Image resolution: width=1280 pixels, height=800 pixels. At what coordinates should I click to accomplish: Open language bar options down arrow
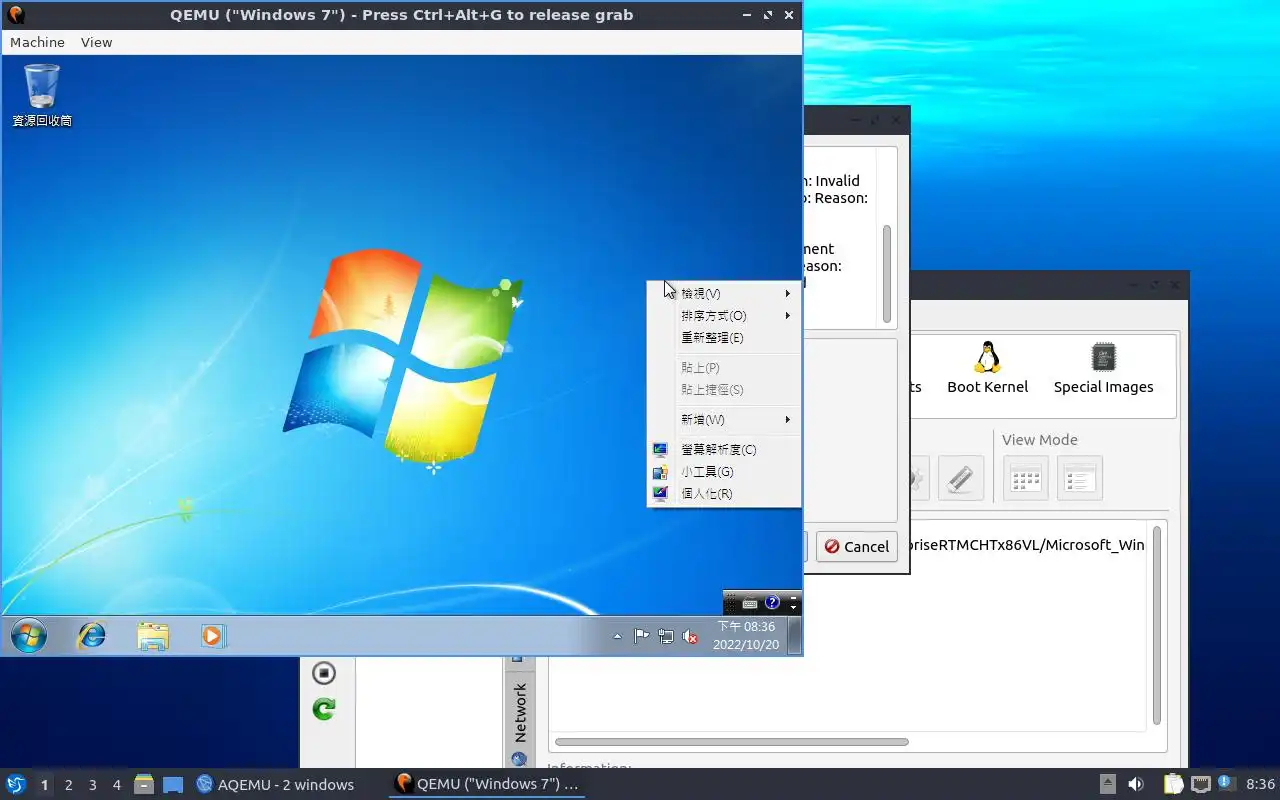[x=794, y=607]
